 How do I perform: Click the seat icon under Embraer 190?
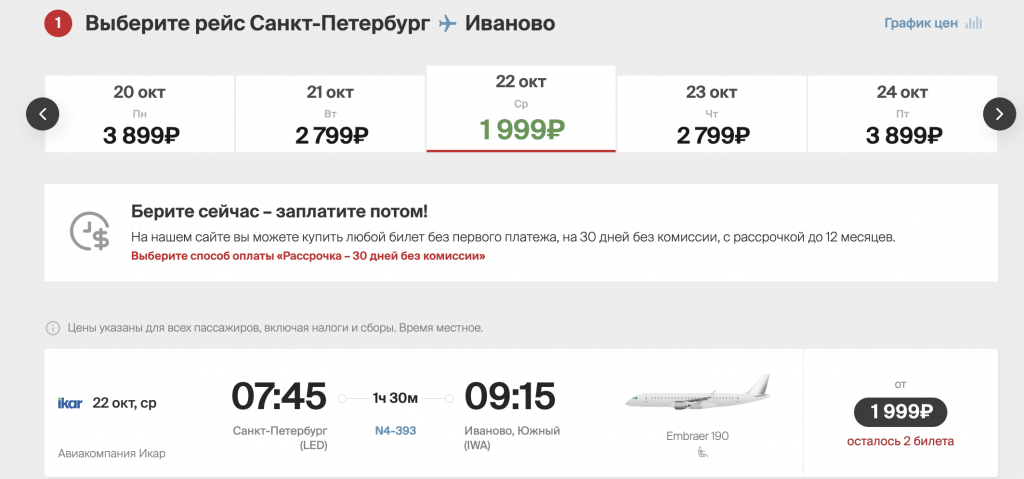click(x=703, y=452)
